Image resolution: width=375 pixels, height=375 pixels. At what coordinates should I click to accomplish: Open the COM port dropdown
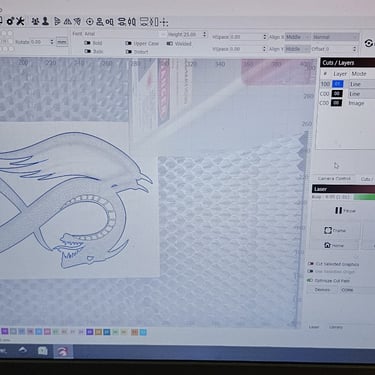click(x=357, y=290)
